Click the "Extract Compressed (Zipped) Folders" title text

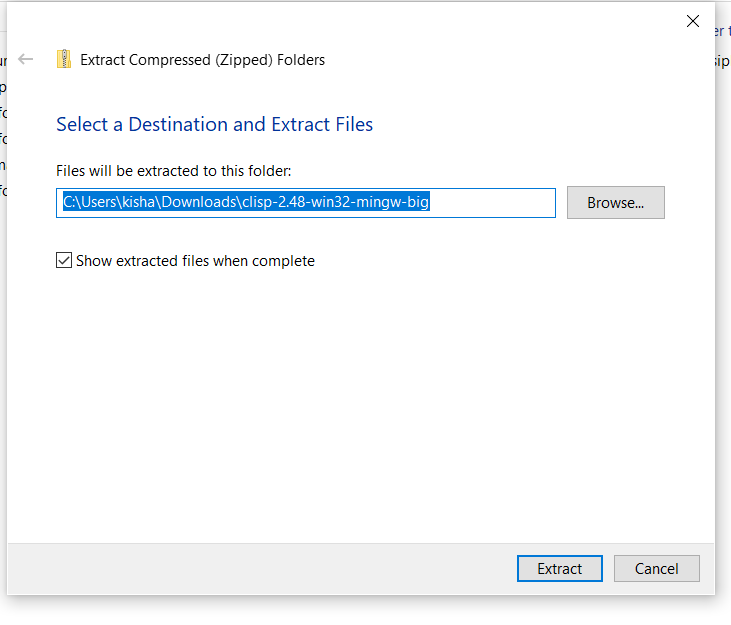(x=202, y=59)
